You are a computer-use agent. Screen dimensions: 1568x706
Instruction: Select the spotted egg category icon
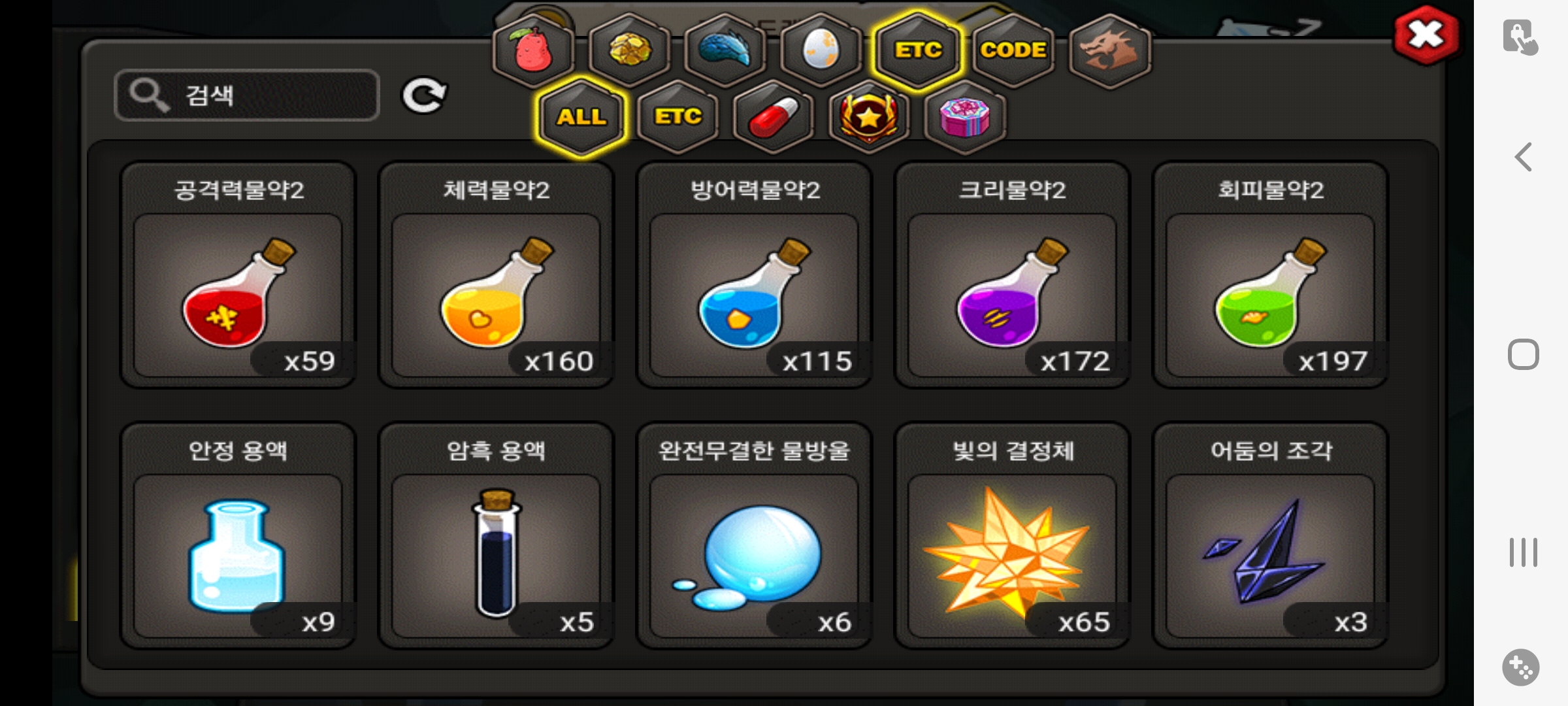[821, 50]
